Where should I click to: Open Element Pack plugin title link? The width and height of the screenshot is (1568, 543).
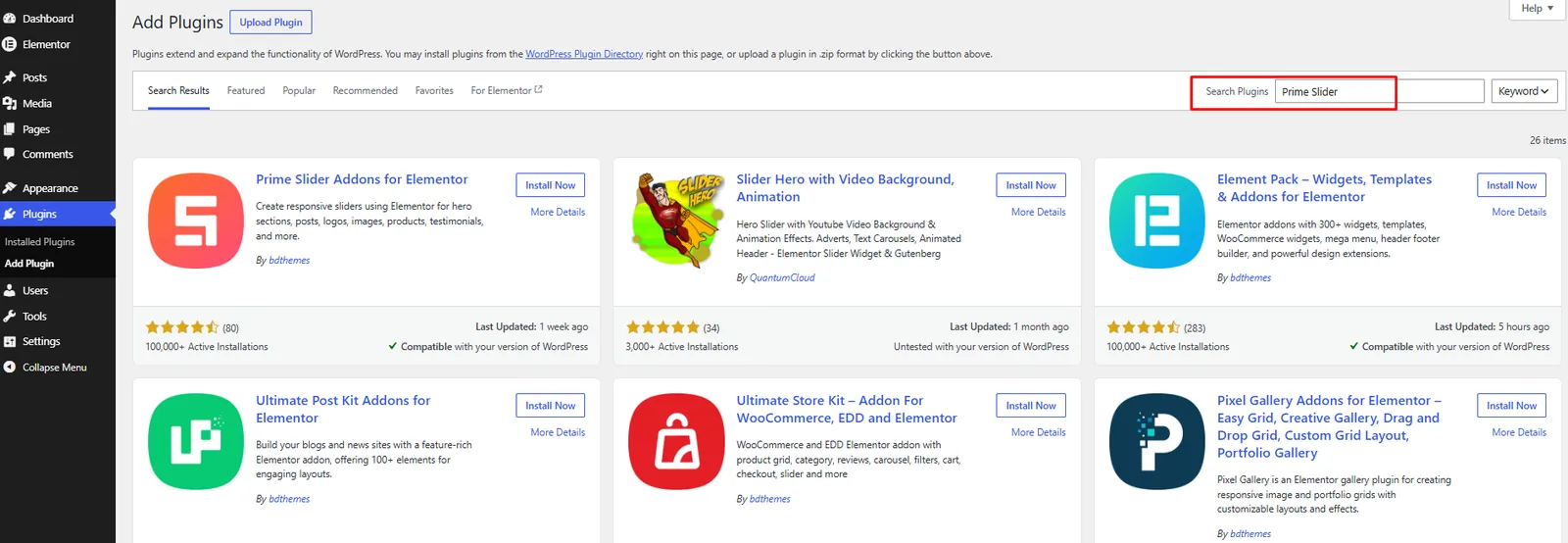pos(1324,188)
